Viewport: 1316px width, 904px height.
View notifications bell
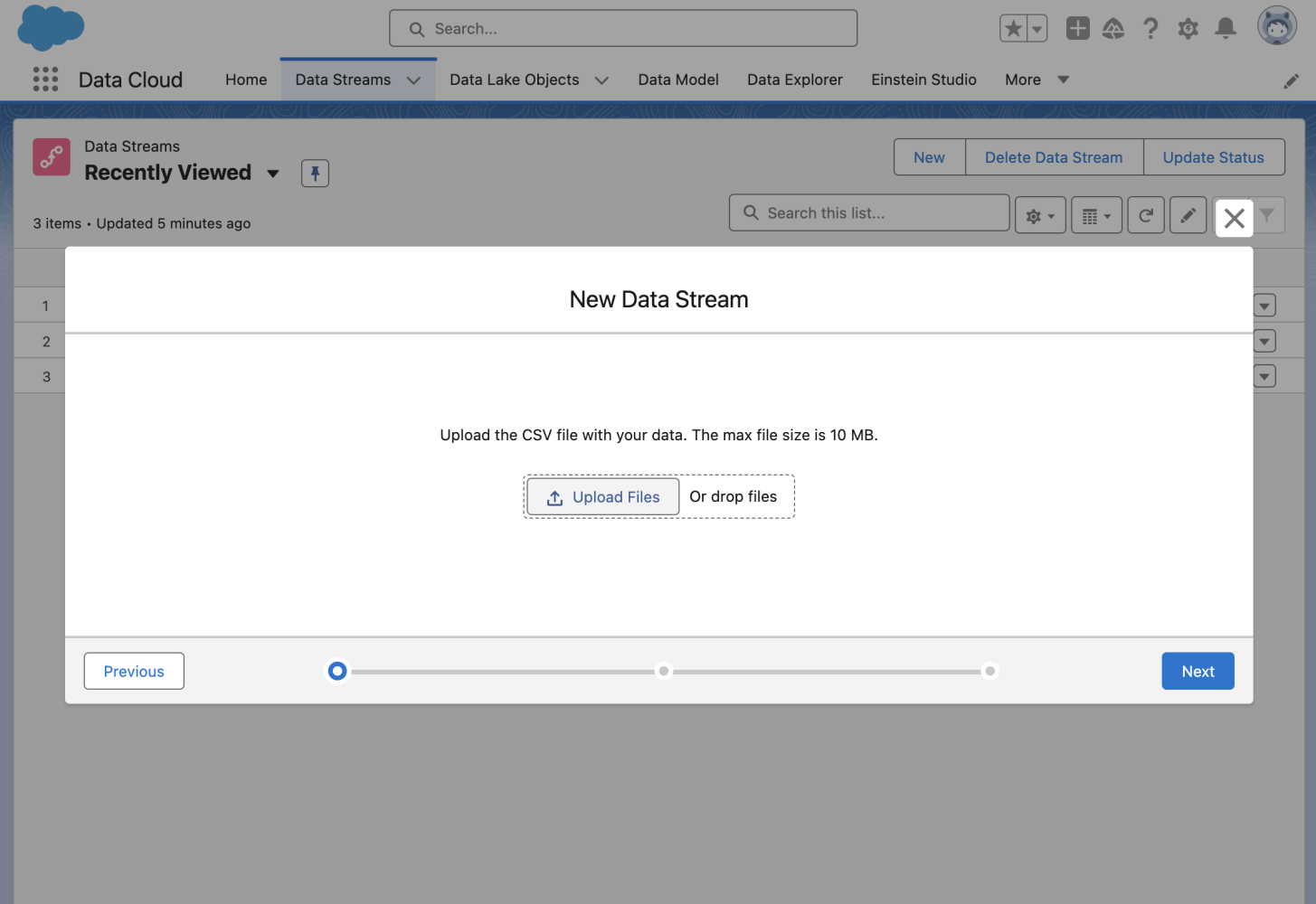(x=1226, y=28)
